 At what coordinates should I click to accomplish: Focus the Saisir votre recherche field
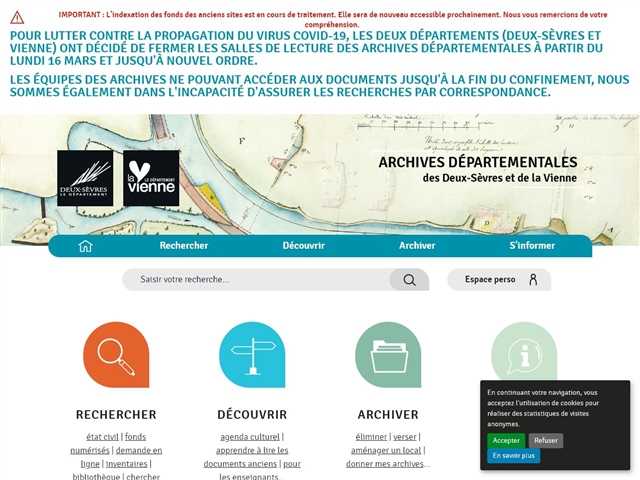pyautogui.click(x=256, y=280)
